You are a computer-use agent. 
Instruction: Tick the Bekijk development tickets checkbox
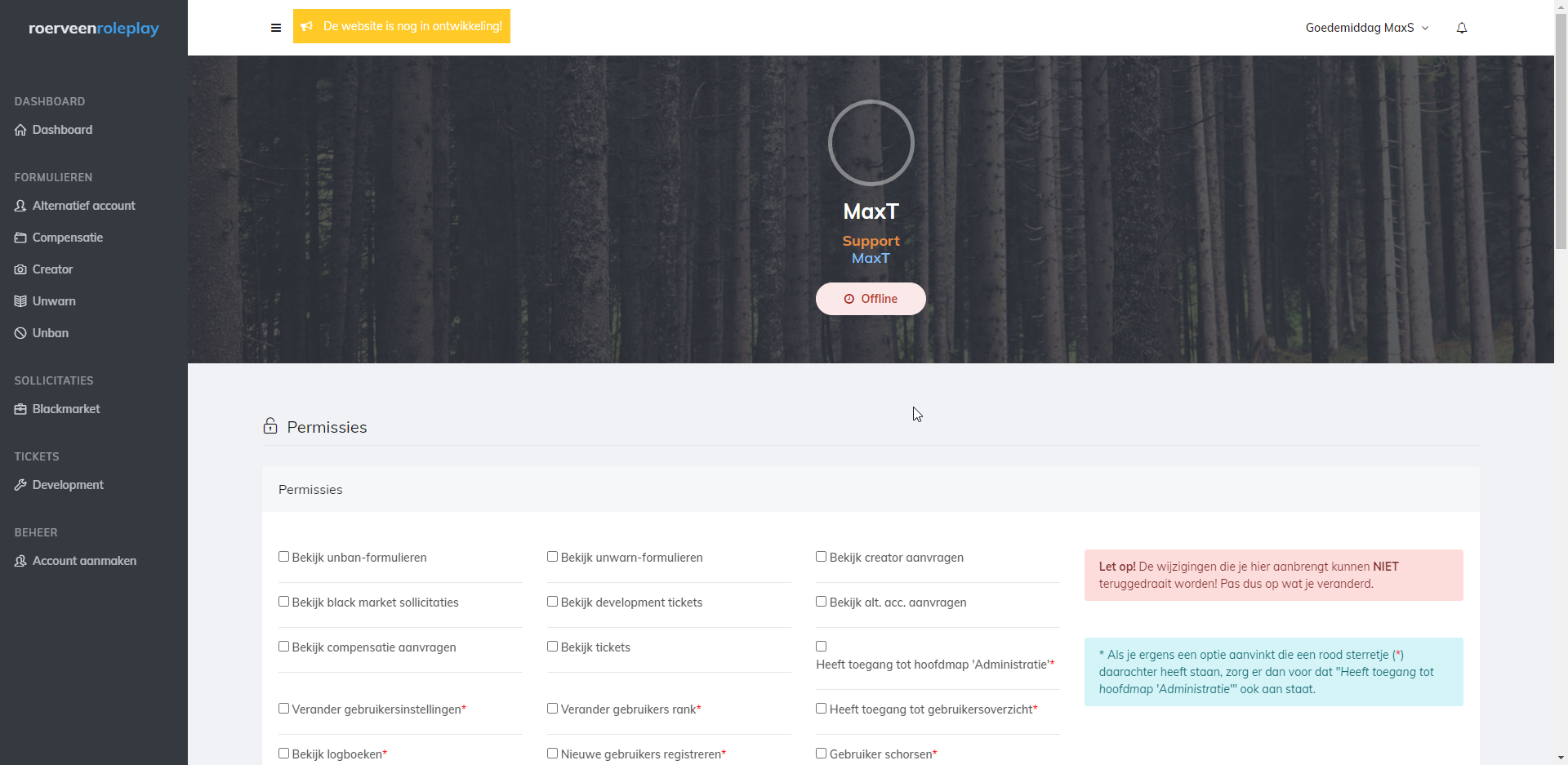tap(553, 602)
